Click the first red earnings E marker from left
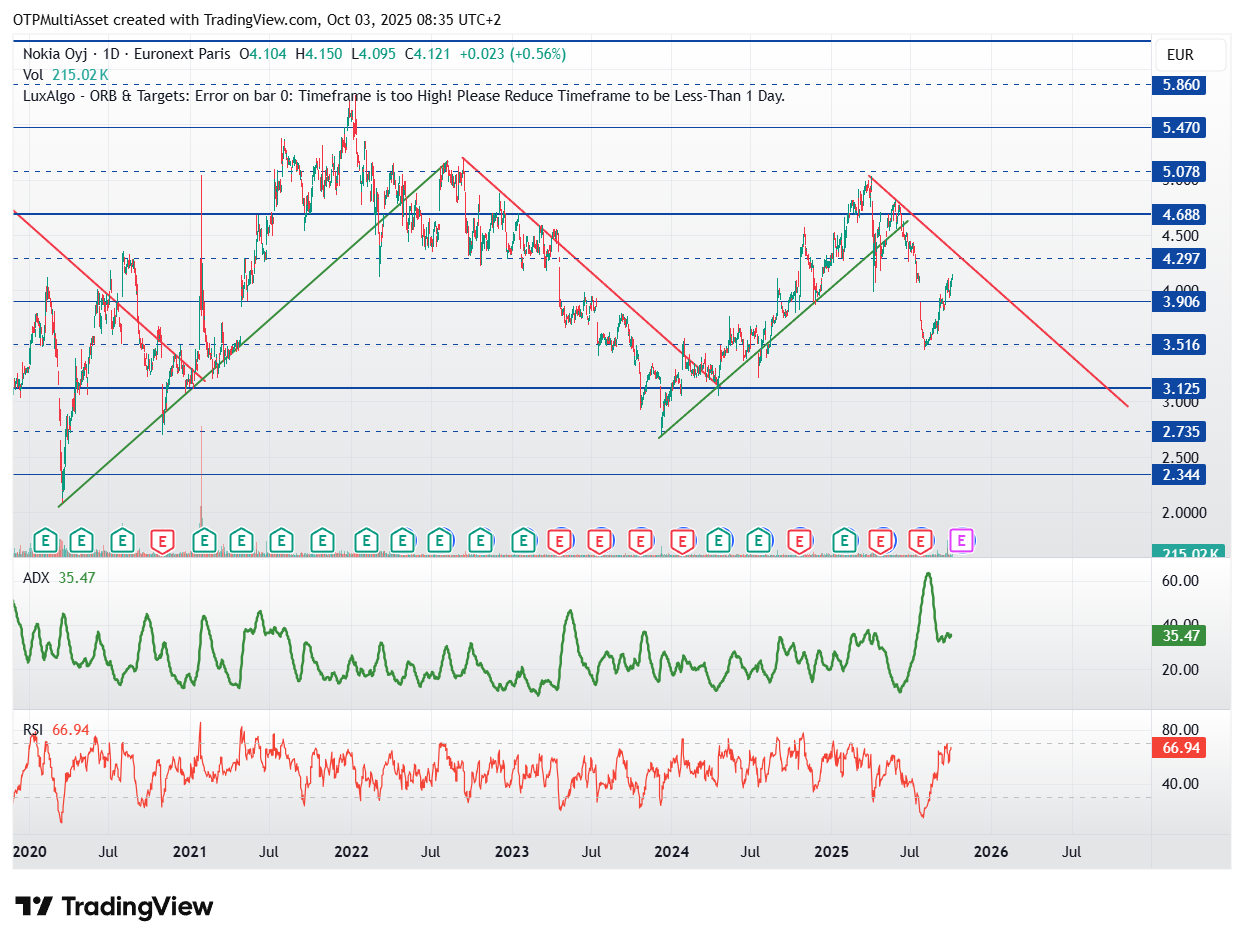 [x=163, y=541]
